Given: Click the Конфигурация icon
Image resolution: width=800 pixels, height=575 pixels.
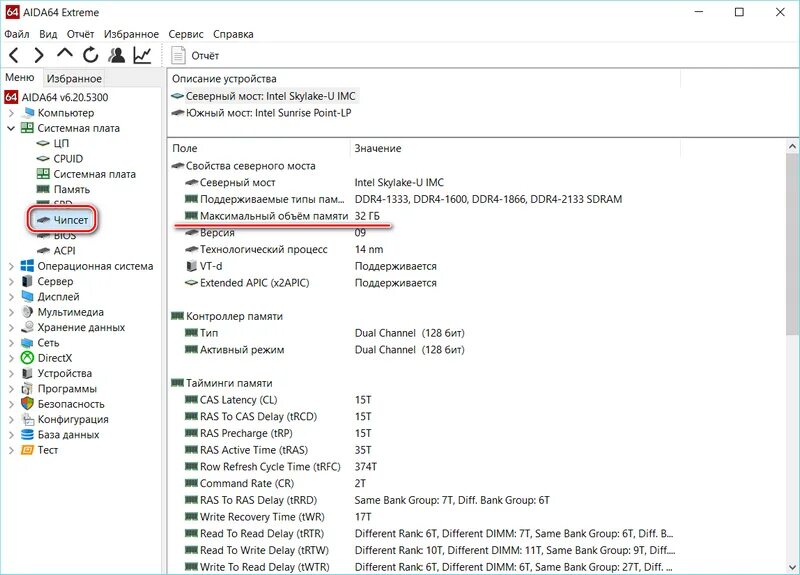Looking at the screenshot, I should 27,419.
